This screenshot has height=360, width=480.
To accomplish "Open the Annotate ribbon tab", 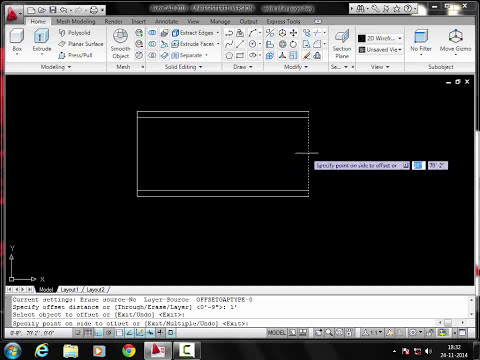I will click(166, 21).
